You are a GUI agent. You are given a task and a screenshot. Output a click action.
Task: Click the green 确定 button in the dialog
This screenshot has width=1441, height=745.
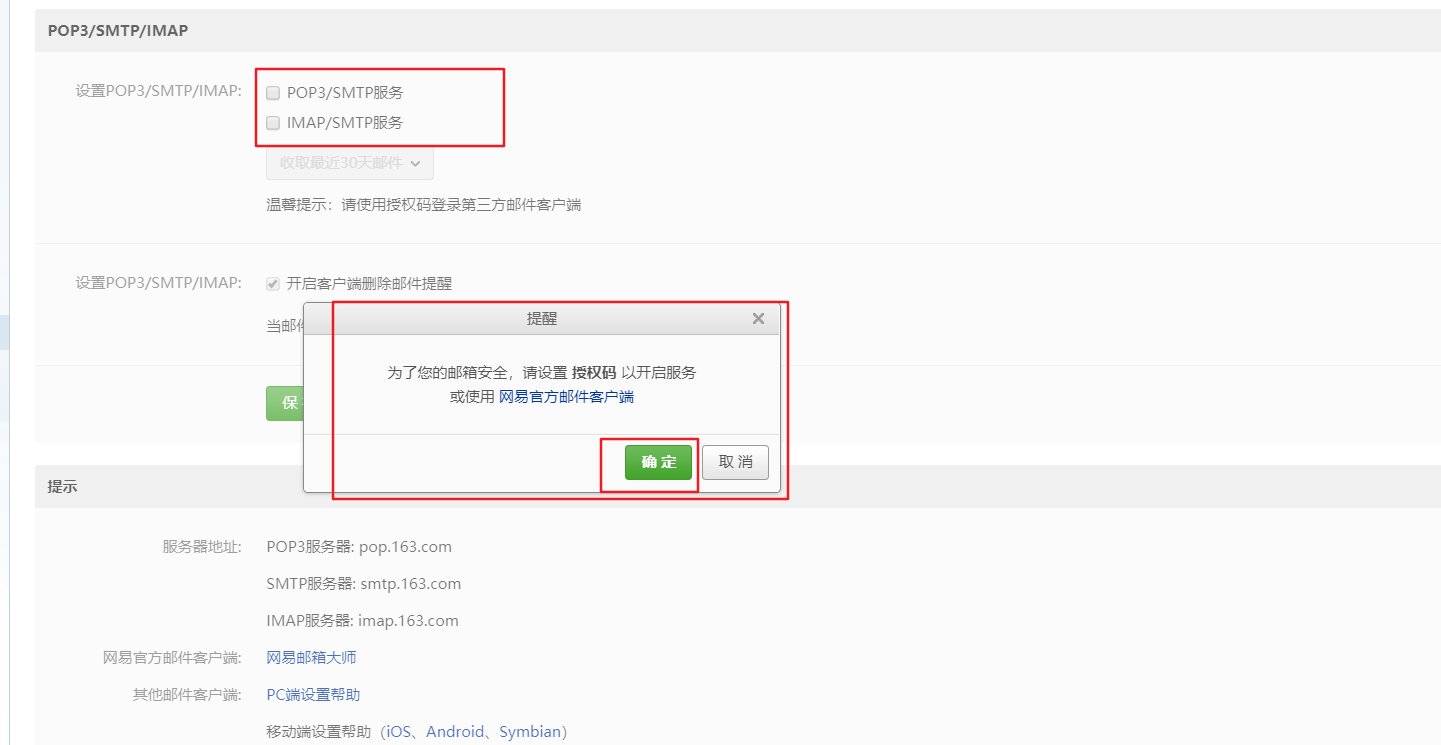click(x=657, y=462)
